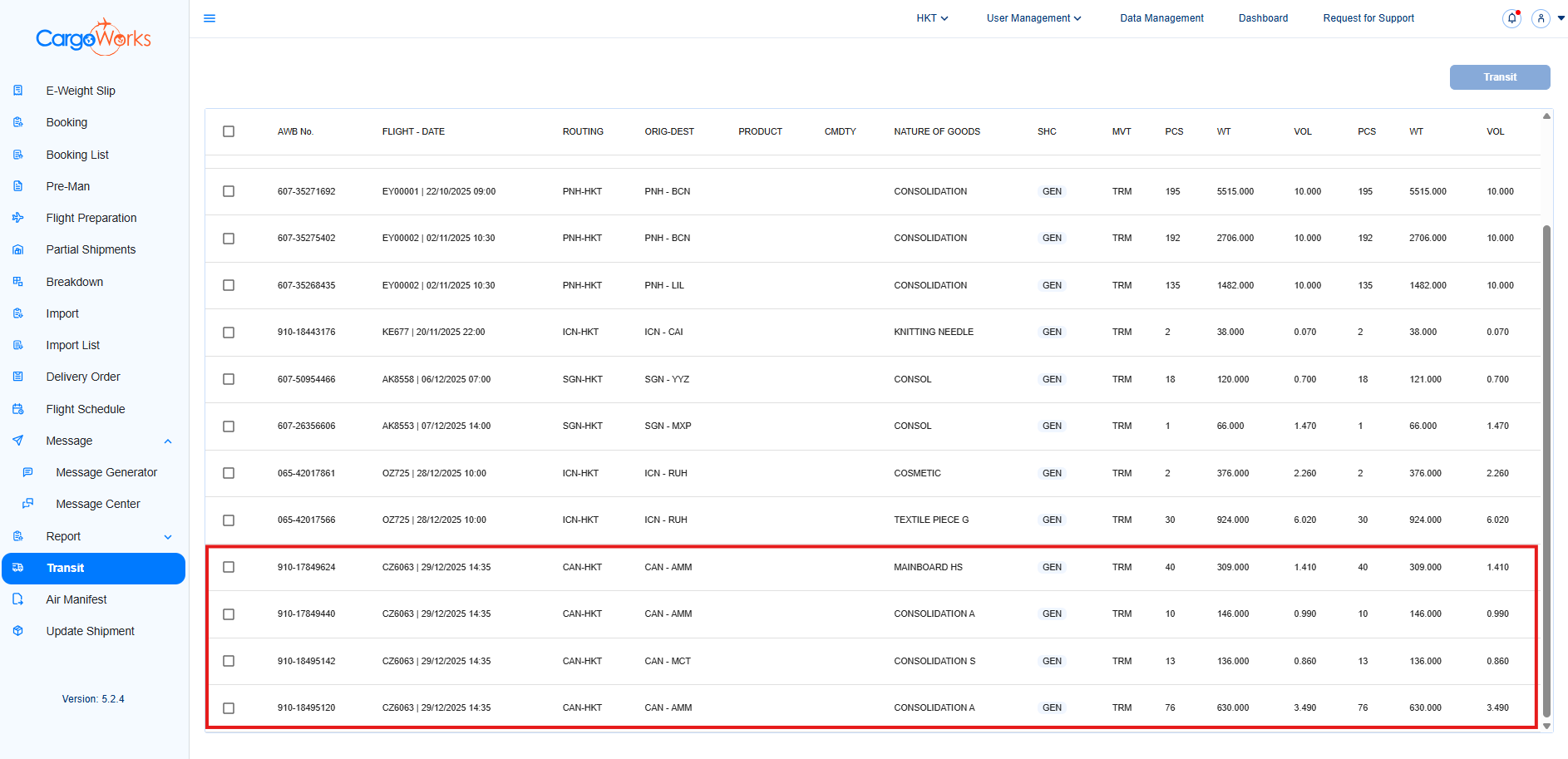The height and width of the screenshot is (759, 1568).
Task: Open the notifications bell icon
Action: pos(1511,18)
